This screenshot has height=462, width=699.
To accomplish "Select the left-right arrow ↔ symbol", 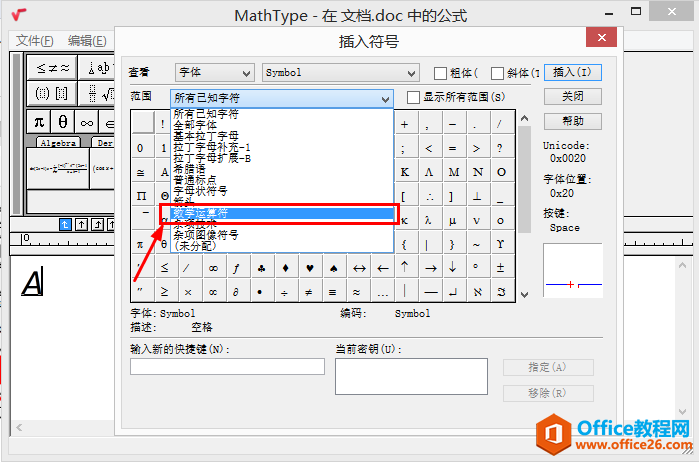I will (x=359, y=268).
